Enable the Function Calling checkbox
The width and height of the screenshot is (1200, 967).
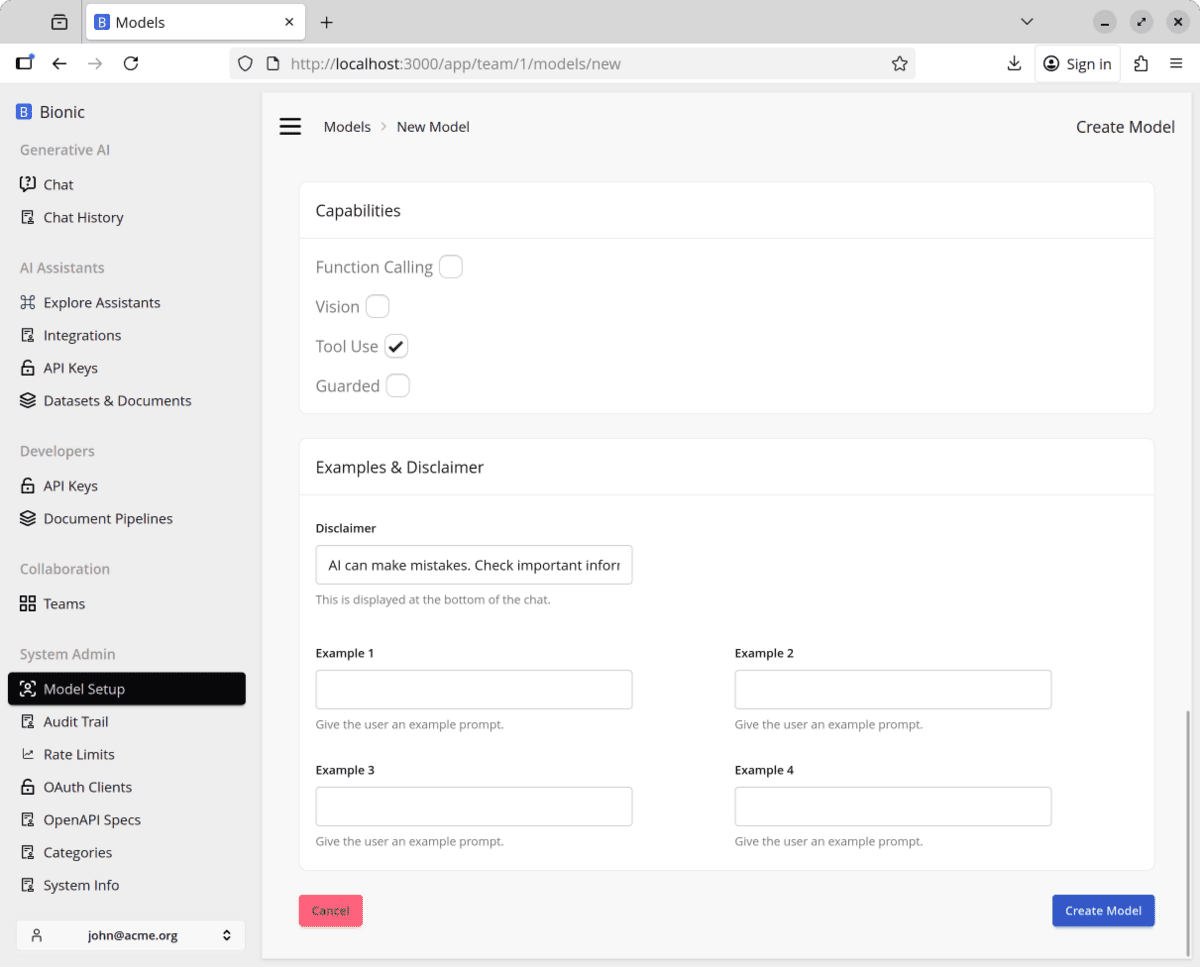[451, 267]
